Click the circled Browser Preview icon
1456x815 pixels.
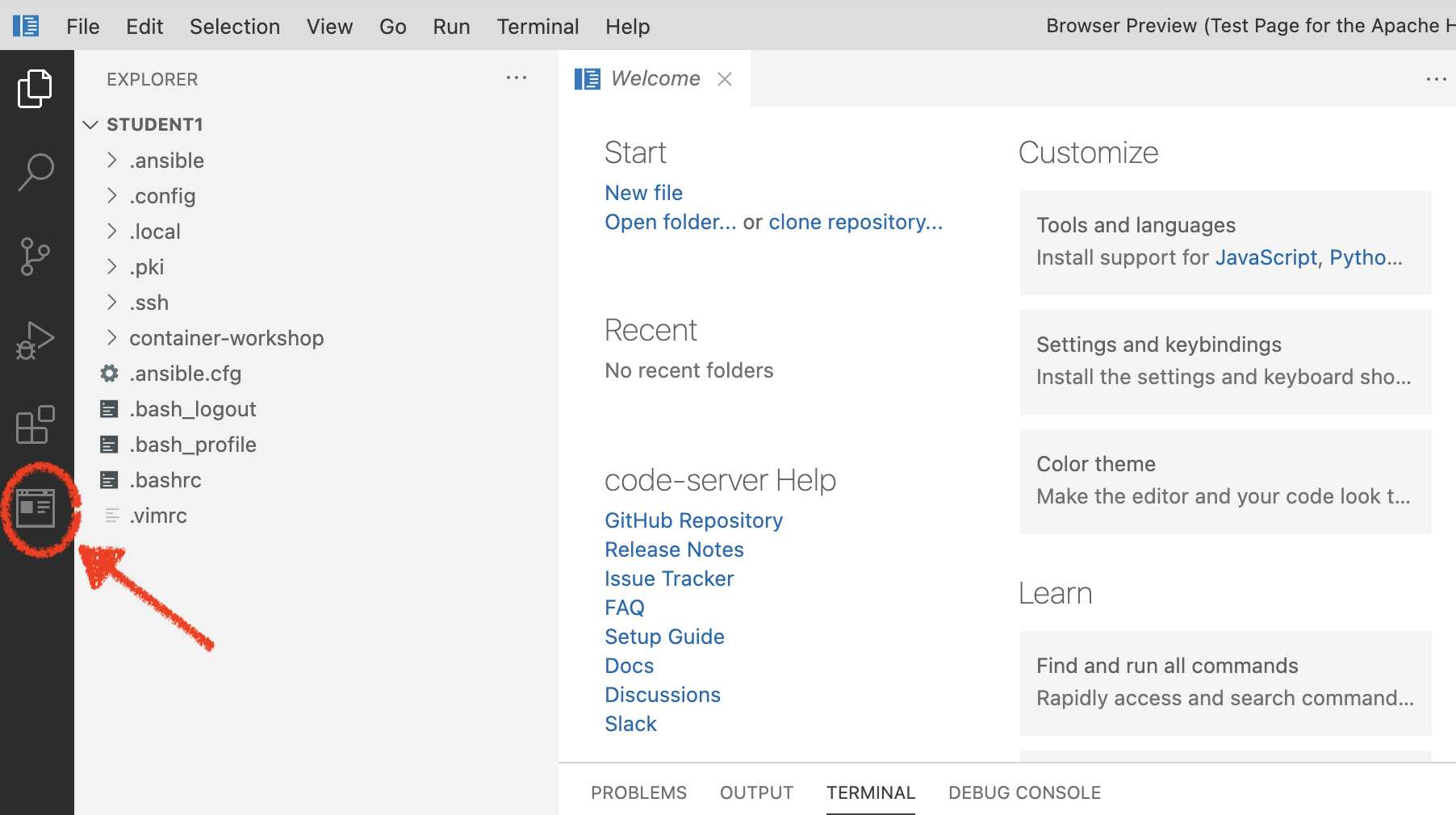tap(36, 508)
